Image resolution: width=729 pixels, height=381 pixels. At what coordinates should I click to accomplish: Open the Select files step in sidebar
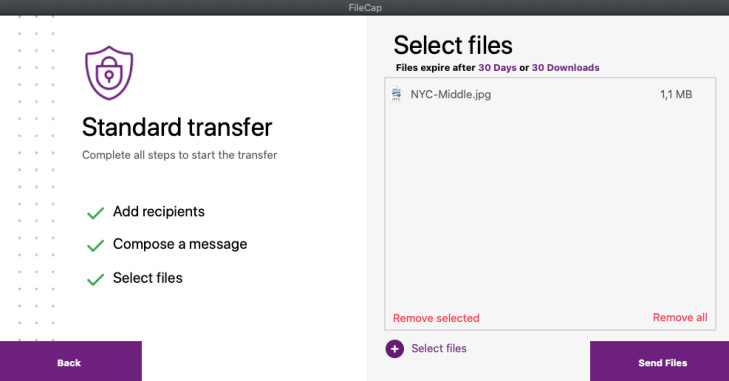148,278
